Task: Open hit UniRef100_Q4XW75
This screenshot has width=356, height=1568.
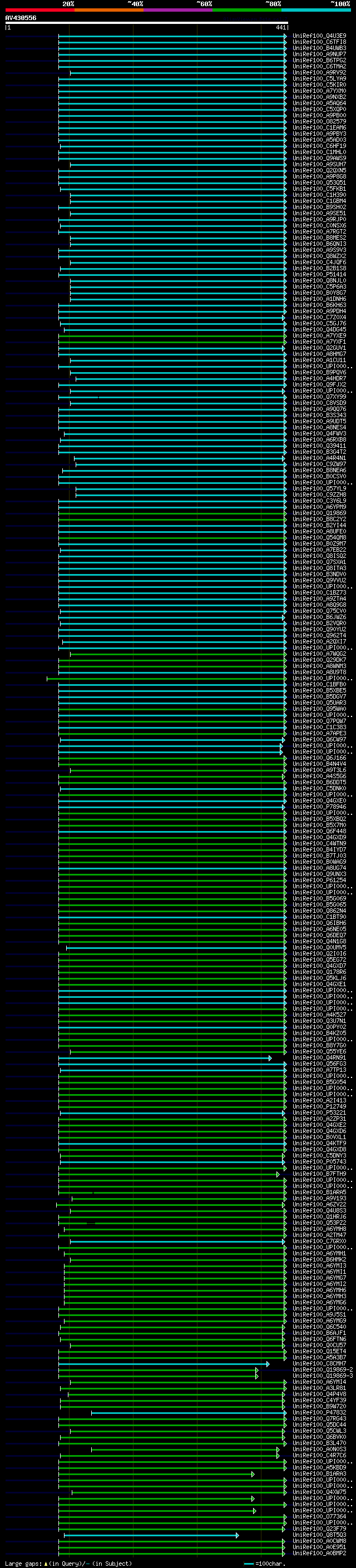Action: click(319, 1492)
